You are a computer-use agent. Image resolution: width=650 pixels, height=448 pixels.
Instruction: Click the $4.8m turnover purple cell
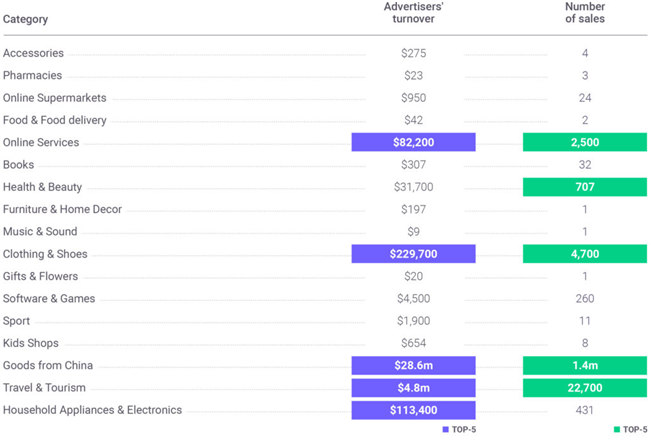pos(413,388)
